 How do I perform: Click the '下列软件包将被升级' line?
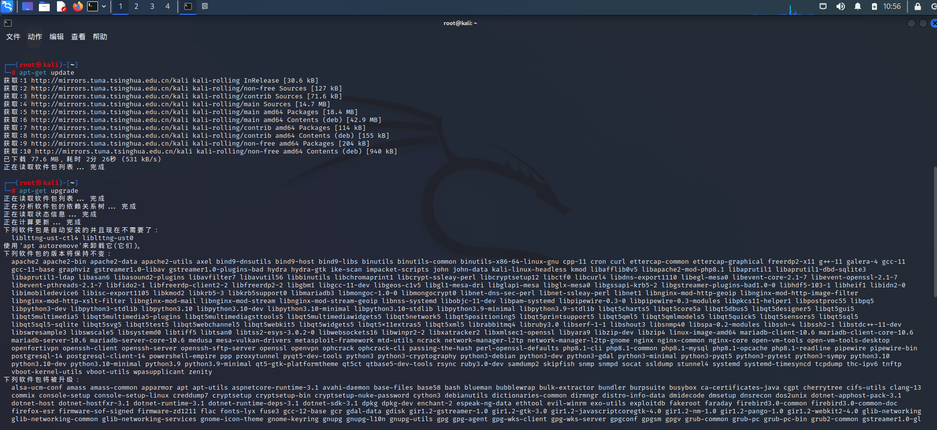tap(41, 379)
